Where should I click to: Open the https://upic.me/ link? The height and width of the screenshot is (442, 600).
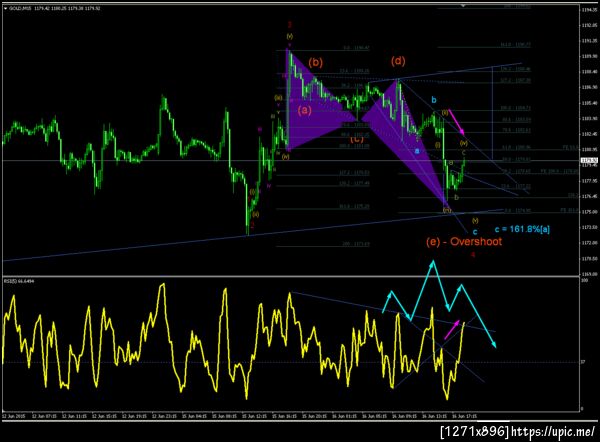click(553, 432)
